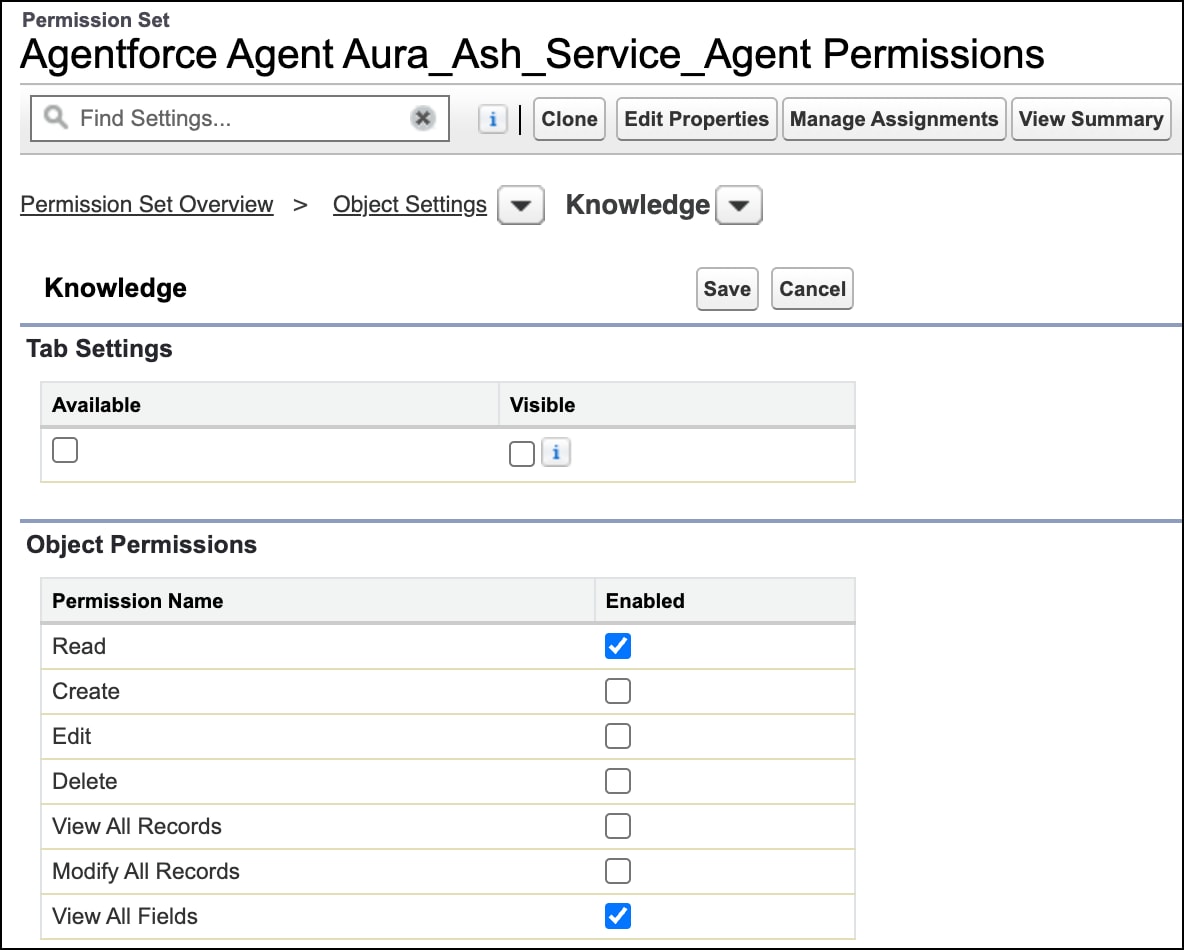Image resolution: width=1184 pixels, height=950 pixels.
Task: Uncheck the Read permission
Action: (x=618, y=646)
